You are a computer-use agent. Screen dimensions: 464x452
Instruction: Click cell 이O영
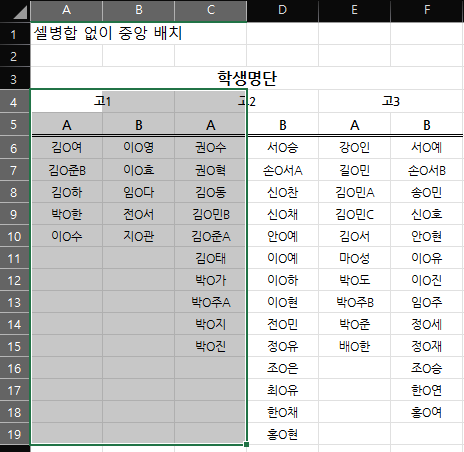coord(138,148)
